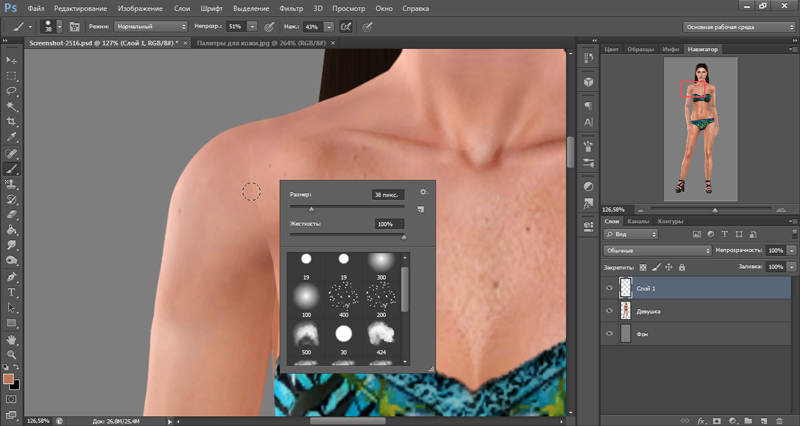Image resolution: width=800 pixels, height=426 pixels.
Task: Select the brush preset labeled 424
Action: [x=381, y=338]
